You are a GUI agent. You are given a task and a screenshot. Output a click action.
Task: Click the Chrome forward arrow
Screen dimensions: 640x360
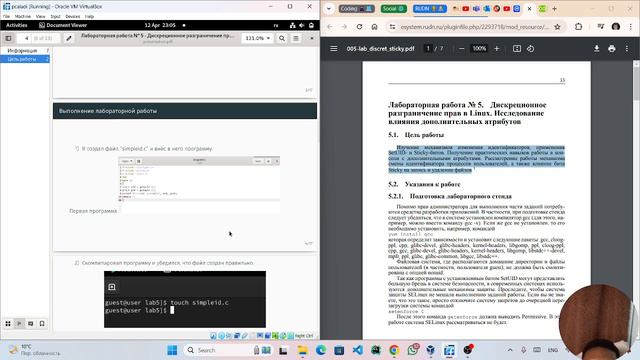click(344, 27)
